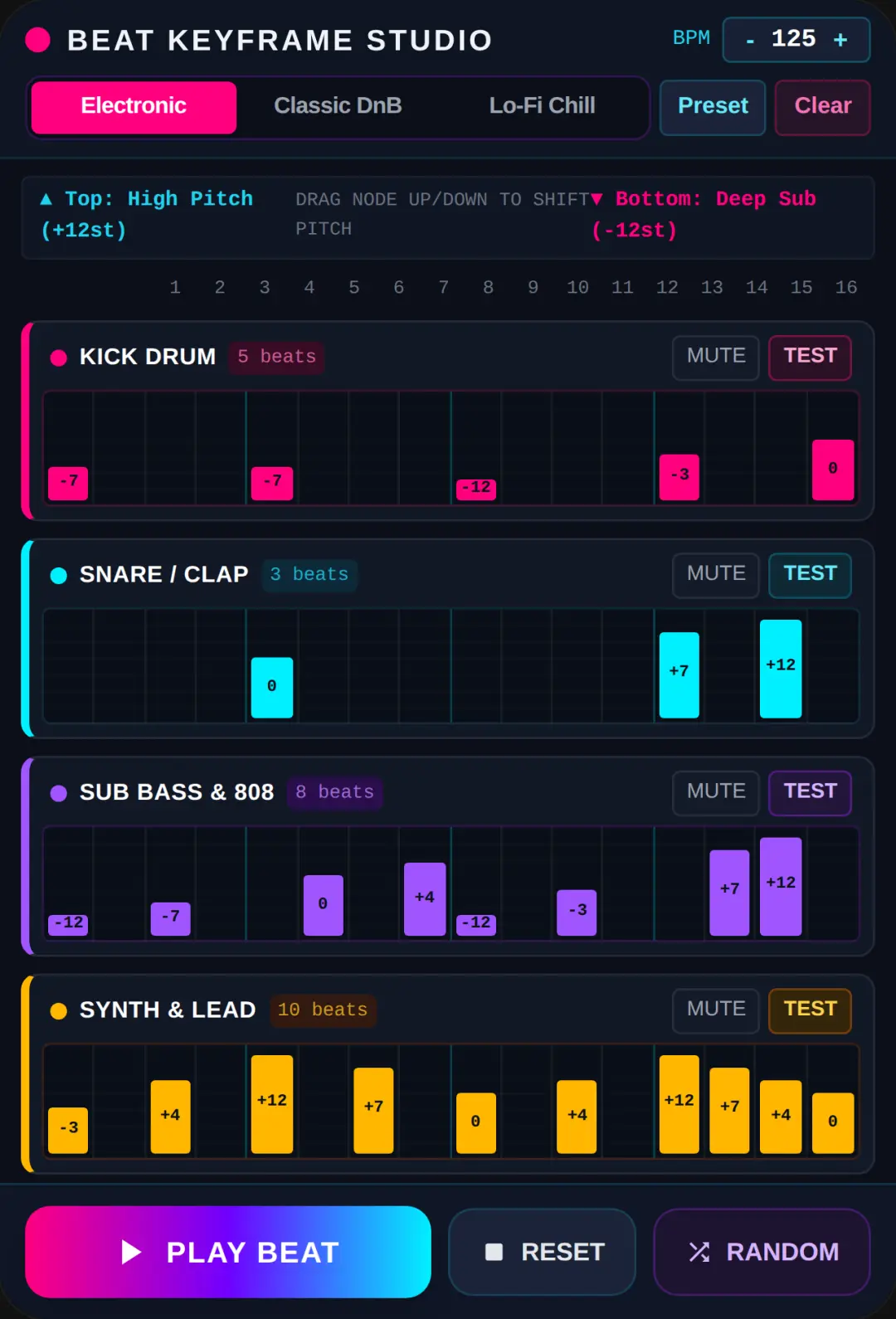Screen dimensions: 896x1319
Task: Select Synth step 11 node +4
Action: point(577,1117)
